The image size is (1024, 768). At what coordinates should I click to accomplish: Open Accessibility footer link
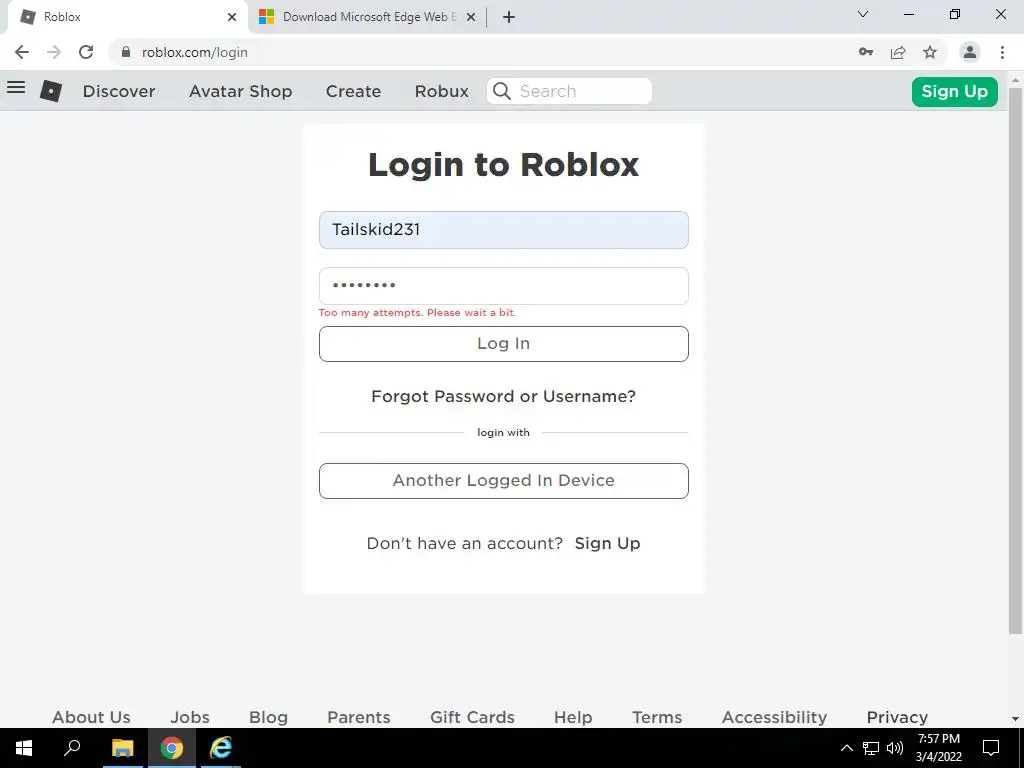tap(775, 717)
